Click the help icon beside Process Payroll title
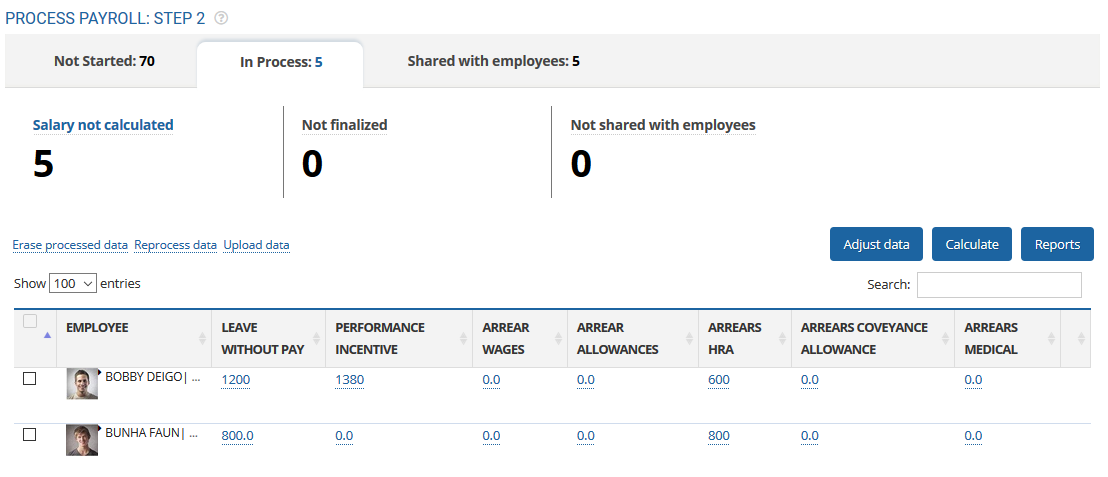1108x477 pixels. pyautogui.click(x=221, y=18)
